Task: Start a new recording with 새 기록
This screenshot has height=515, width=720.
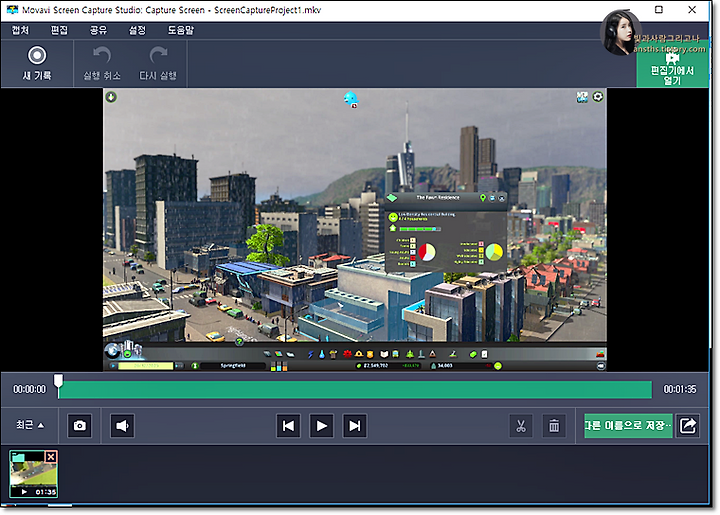Action: coord(37,63)
